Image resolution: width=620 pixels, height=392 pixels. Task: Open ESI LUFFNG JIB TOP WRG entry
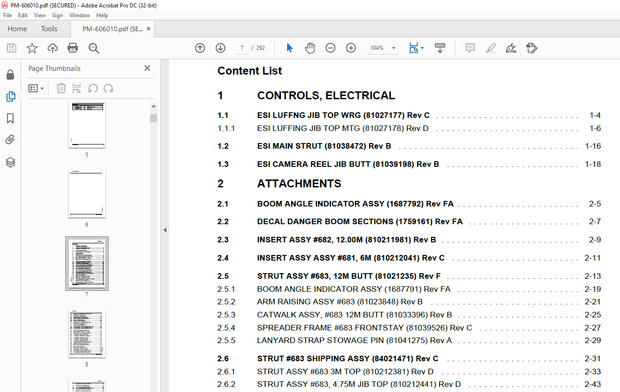point(343,115)
